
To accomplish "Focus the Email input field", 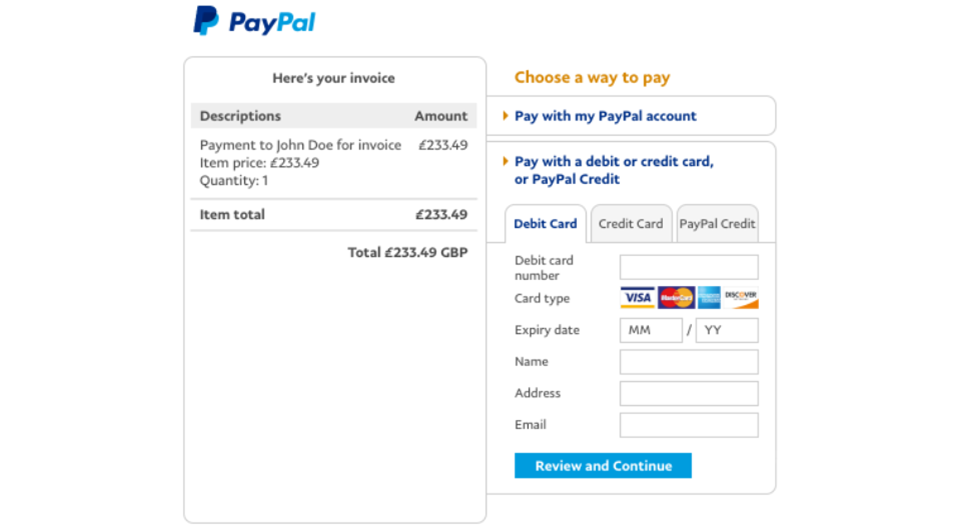I will 688,425.
